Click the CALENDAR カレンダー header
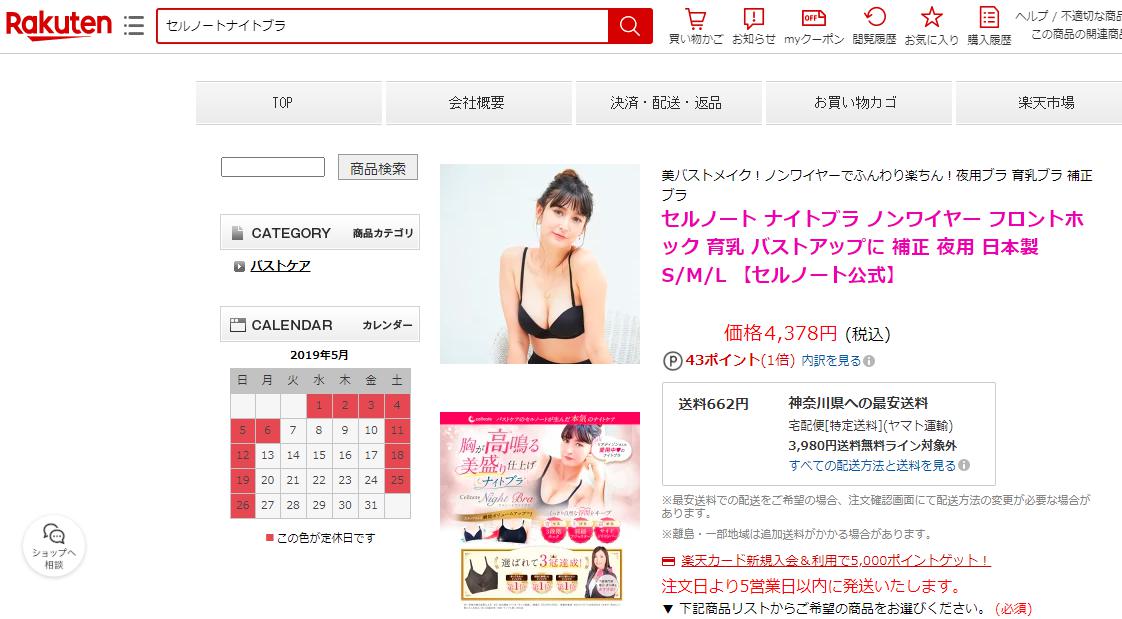Screen dimensions: 1122x619 click(x=320, y=325)
